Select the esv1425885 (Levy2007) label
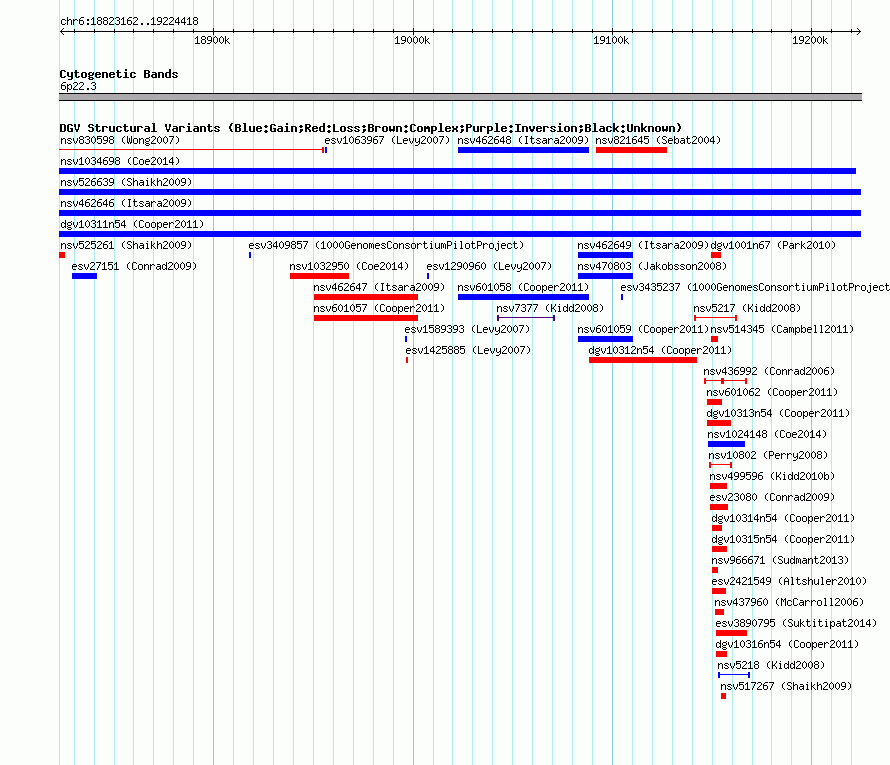The width and height of the screenshot is (890, 765). (x=468, y=350)
